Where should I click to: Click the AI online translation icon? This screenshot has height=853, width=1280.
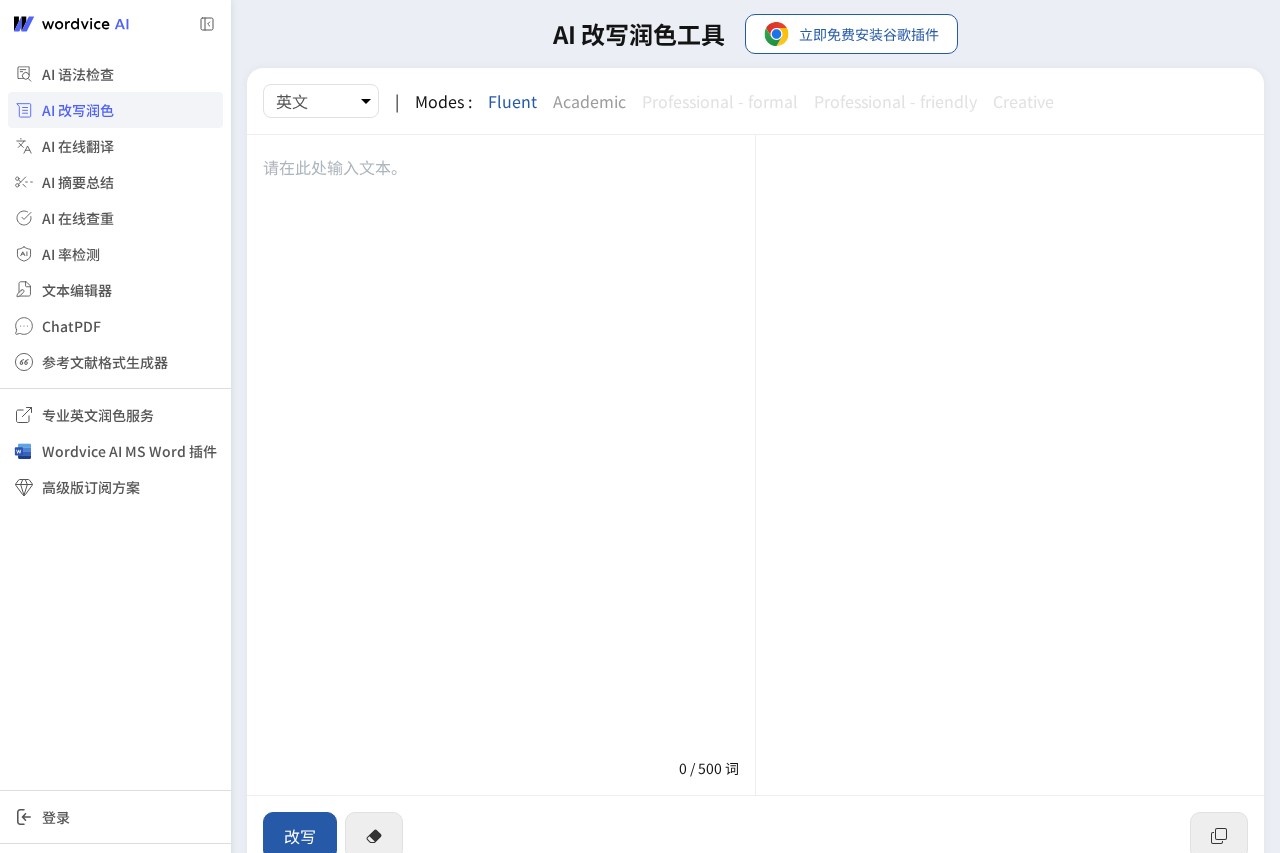tap(24, 146)
